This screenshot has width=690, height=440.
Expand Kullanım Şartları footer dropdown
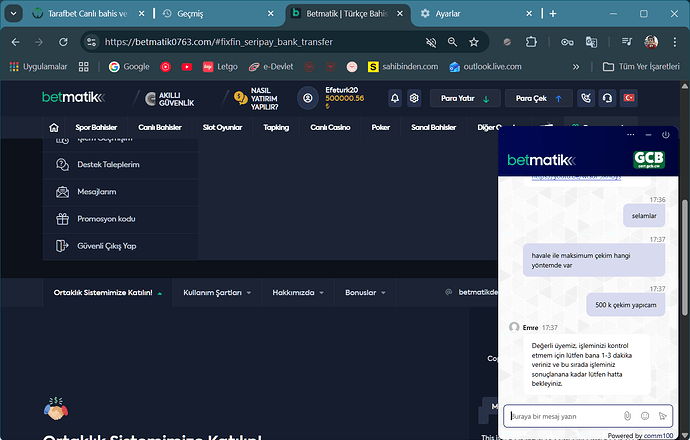point(217,293)
